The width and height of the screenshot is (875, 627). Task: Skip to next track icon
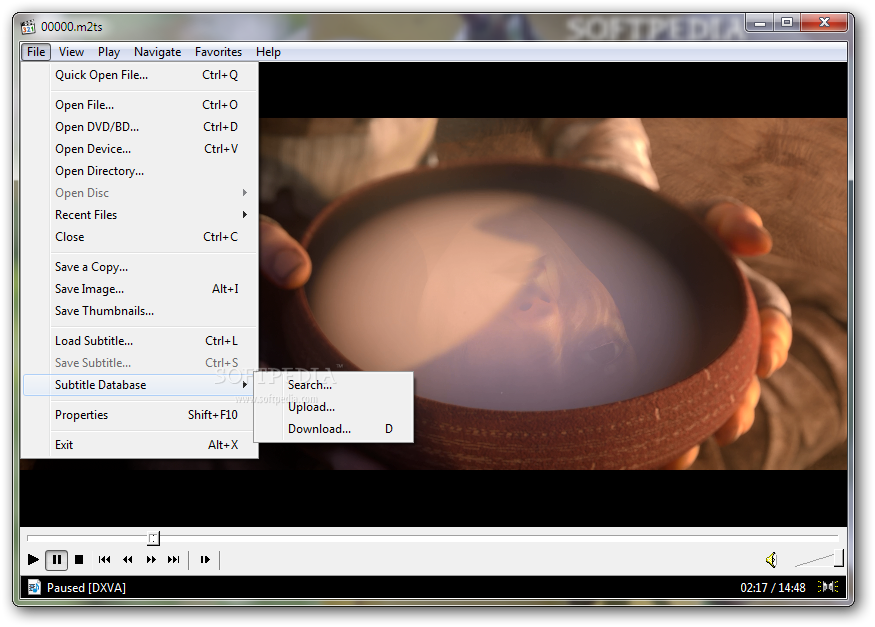click(174, 560)
